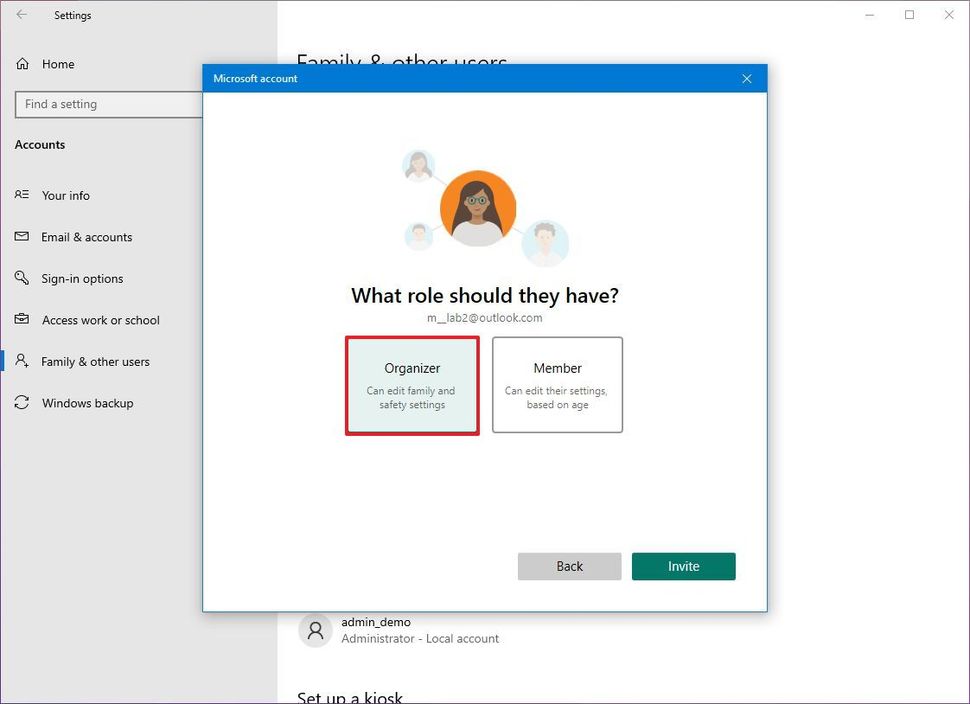Click the Windows backup sync icon
970x704 pixels.
[22, 403]
